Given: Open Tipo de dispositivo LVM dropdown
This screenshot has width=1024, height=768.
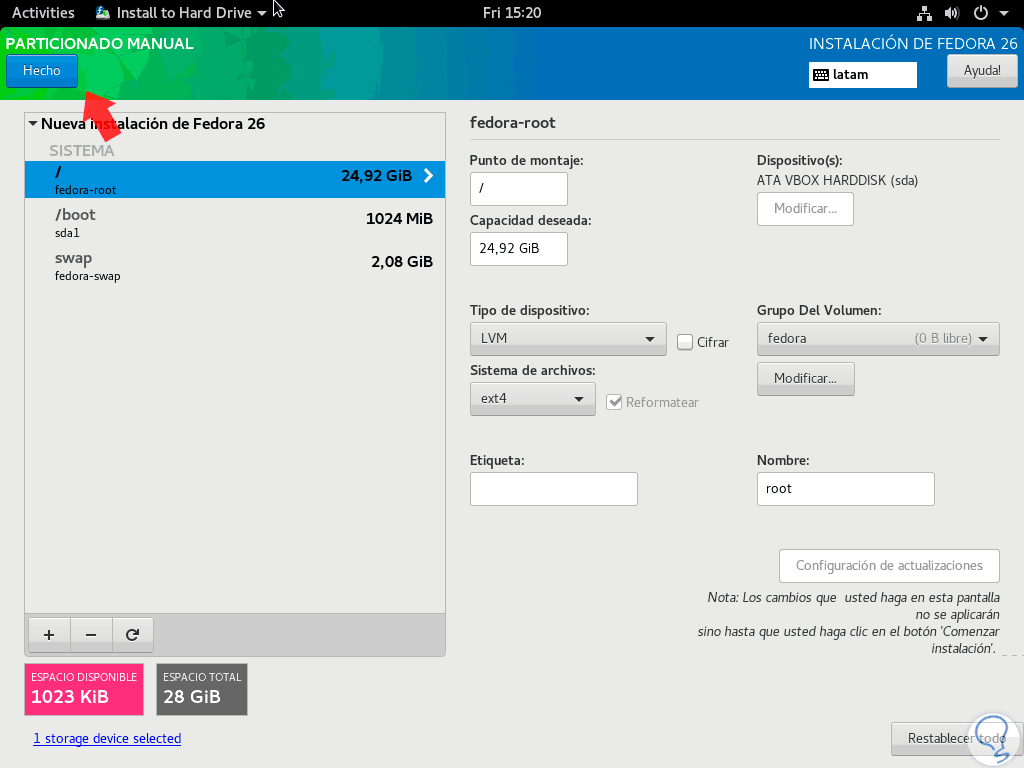Looking at the screenshot, I should click(568, 338).
